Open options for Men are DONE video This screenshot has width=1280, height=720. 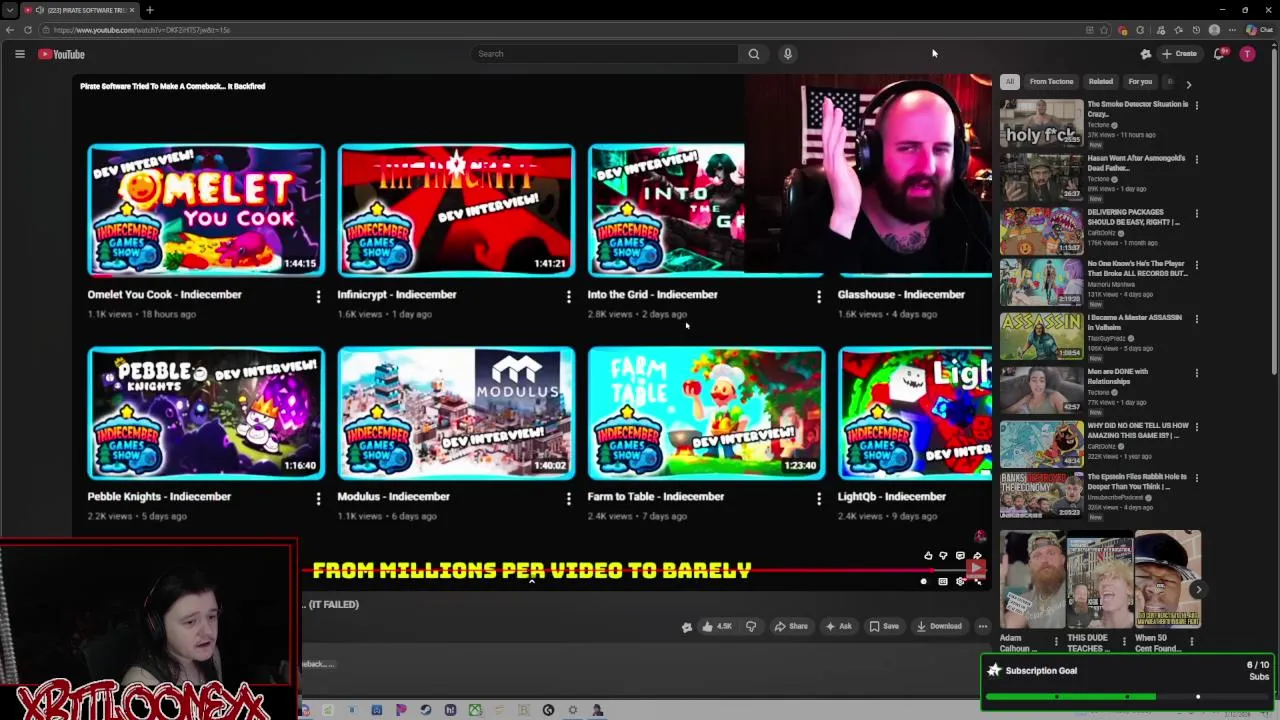pyautogui.click(x=1196, y=373)
